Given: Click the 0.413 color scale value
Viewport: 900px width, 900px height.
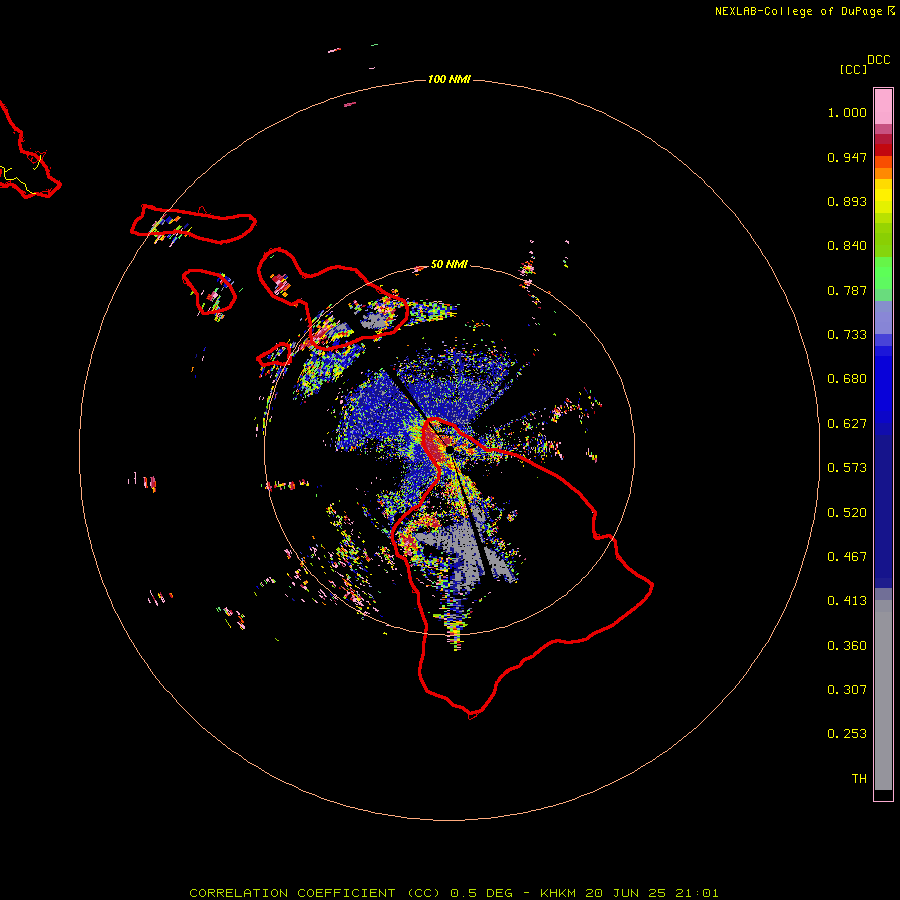Looking at the screenshot, I should pyautogui.click(x=847, y=601).
